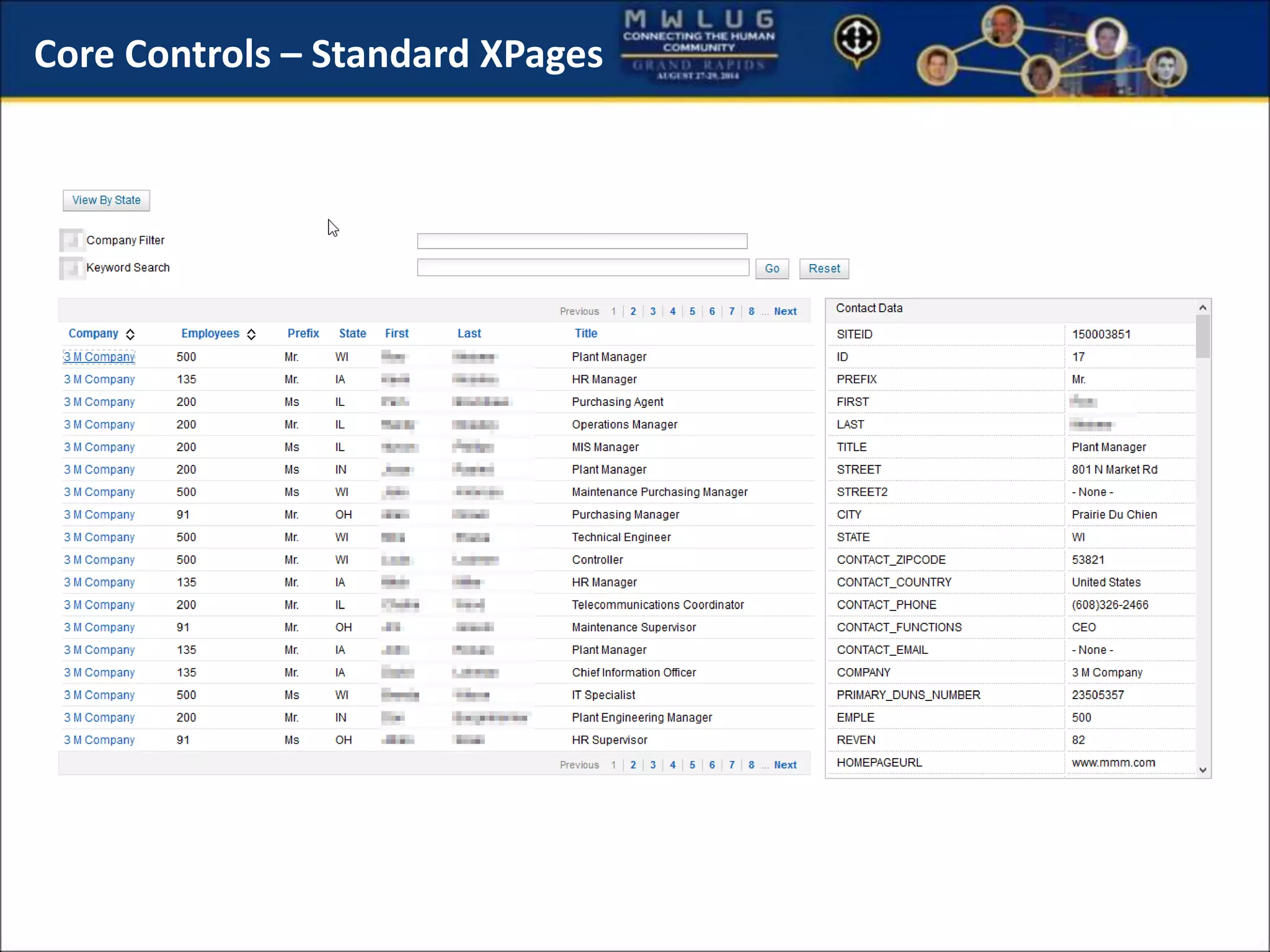Open 3 M Company link in Technical Engineer row

coord(99,537)
